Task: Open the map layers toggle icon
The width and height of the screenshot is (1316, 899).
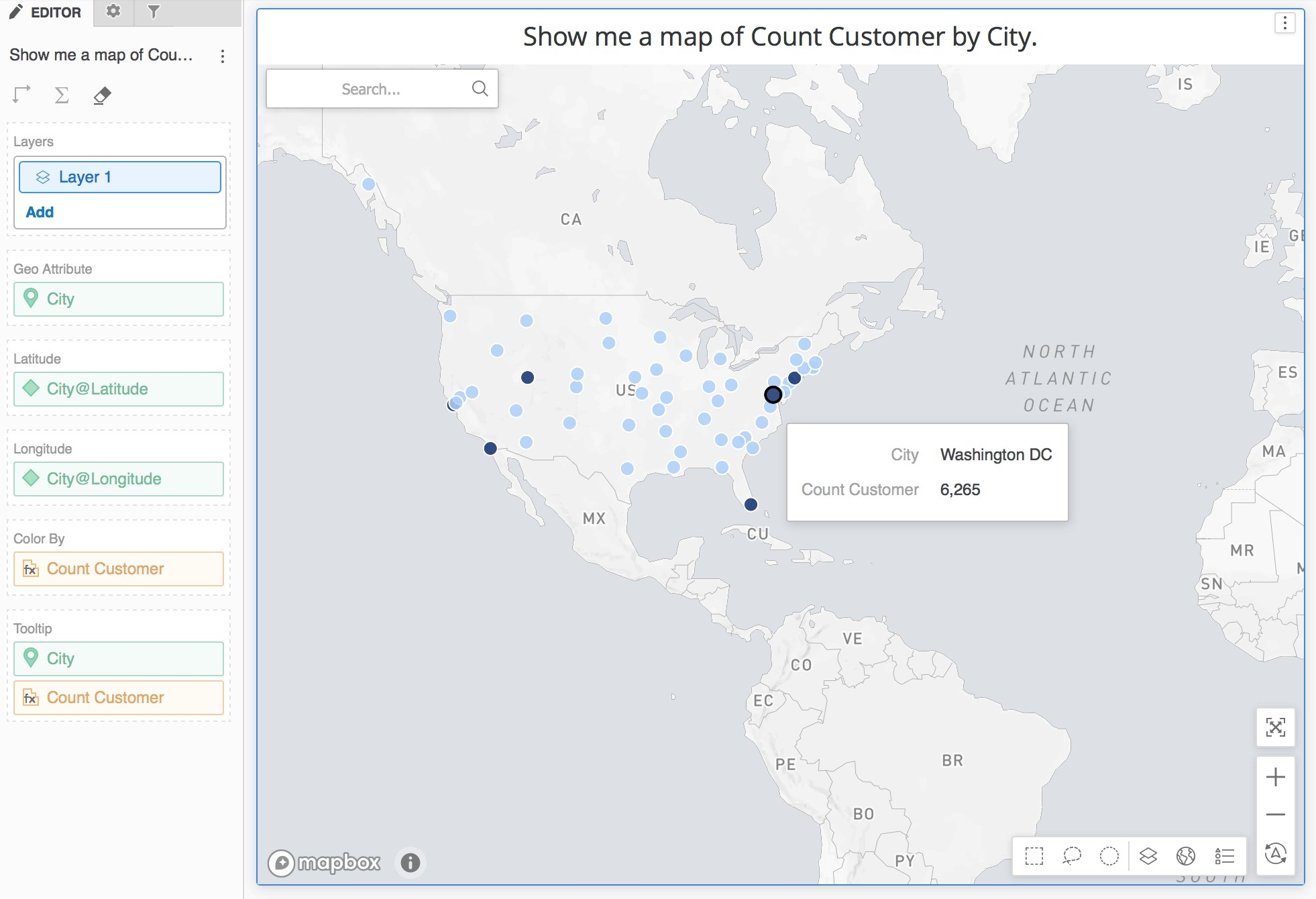Action: coord(1148,856)
